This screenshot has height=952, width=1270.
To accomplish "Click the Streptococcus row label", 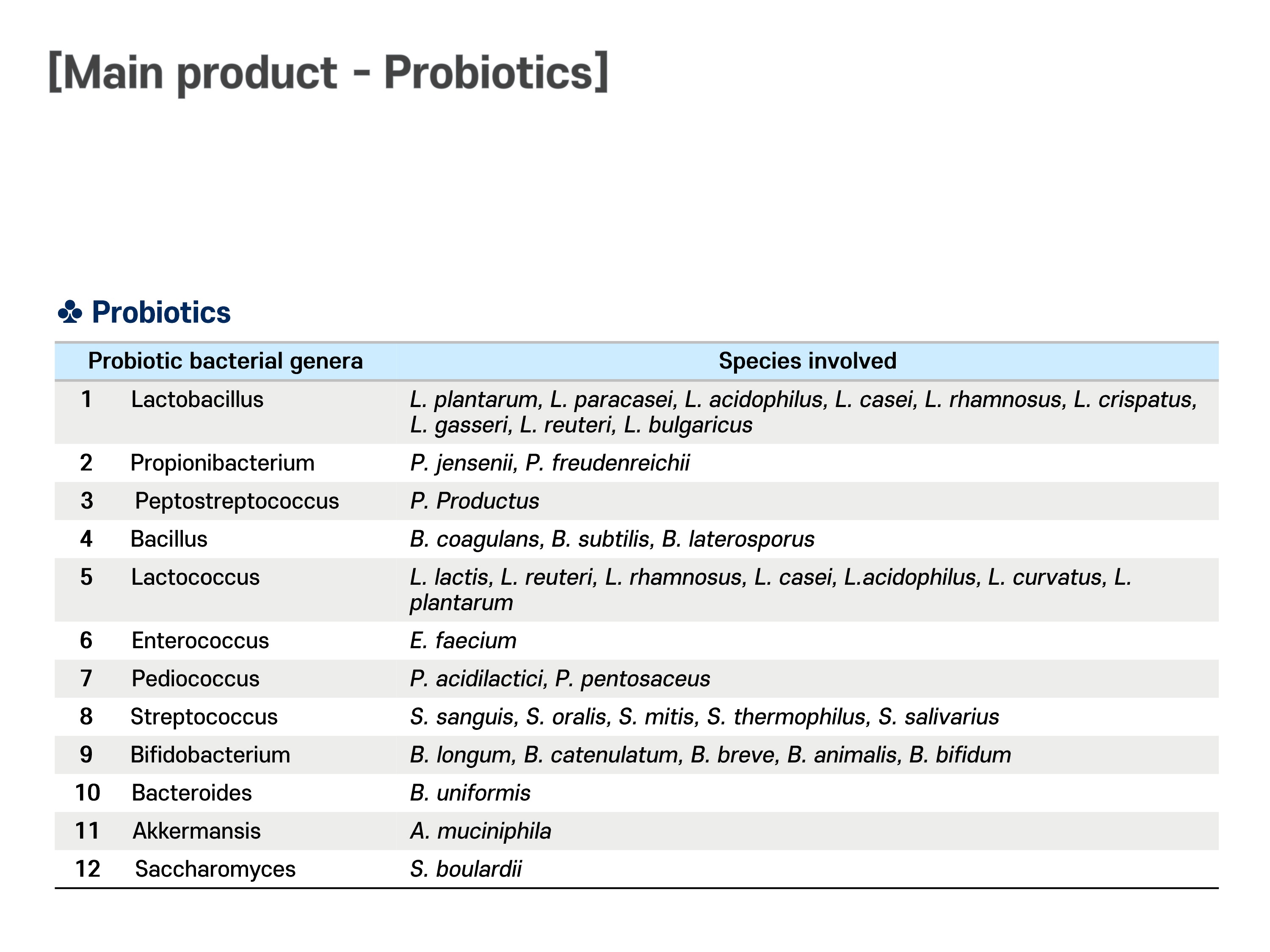I will click(204, 717).
